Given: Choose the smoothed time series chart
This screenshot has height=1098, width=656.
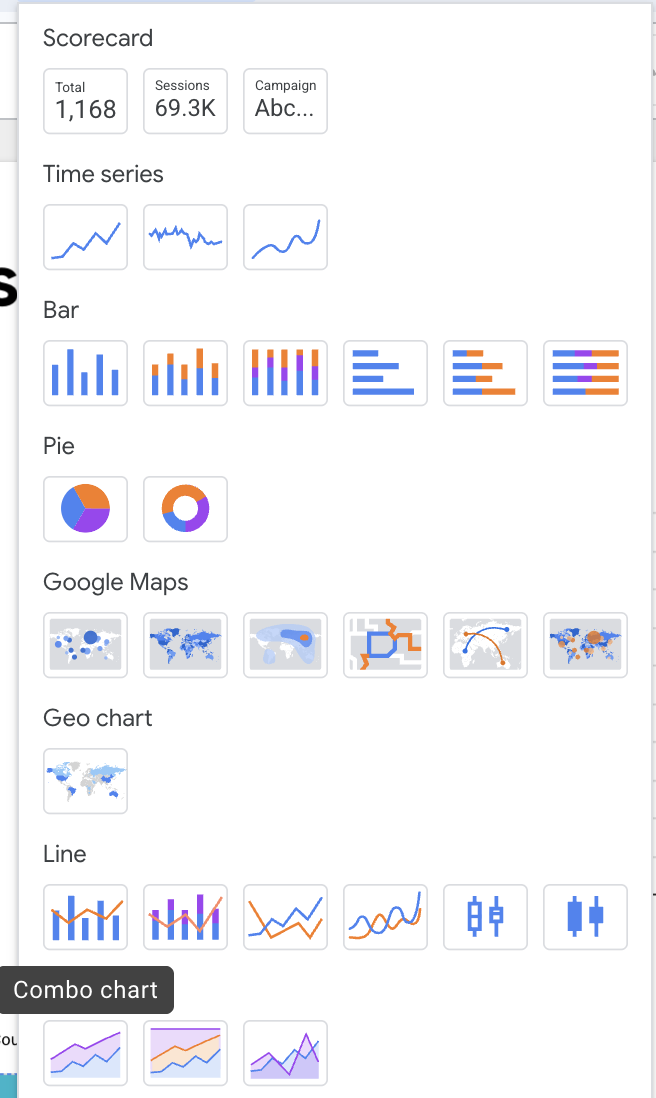Looking at the screenshot, I should tap(285, 237).
